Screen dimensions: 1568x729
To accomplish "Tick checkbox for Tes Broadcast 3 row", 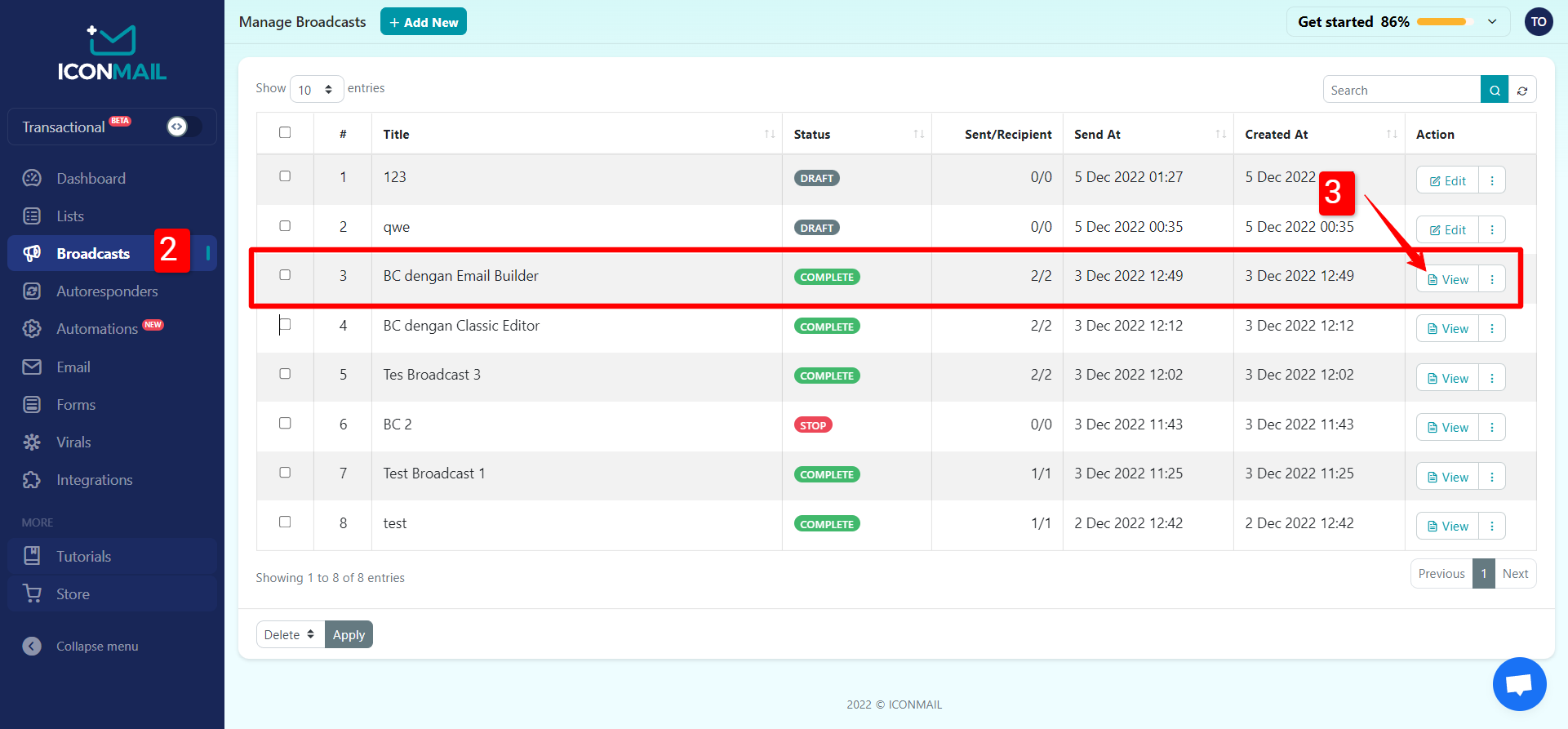I will click(x=285, y=374).
